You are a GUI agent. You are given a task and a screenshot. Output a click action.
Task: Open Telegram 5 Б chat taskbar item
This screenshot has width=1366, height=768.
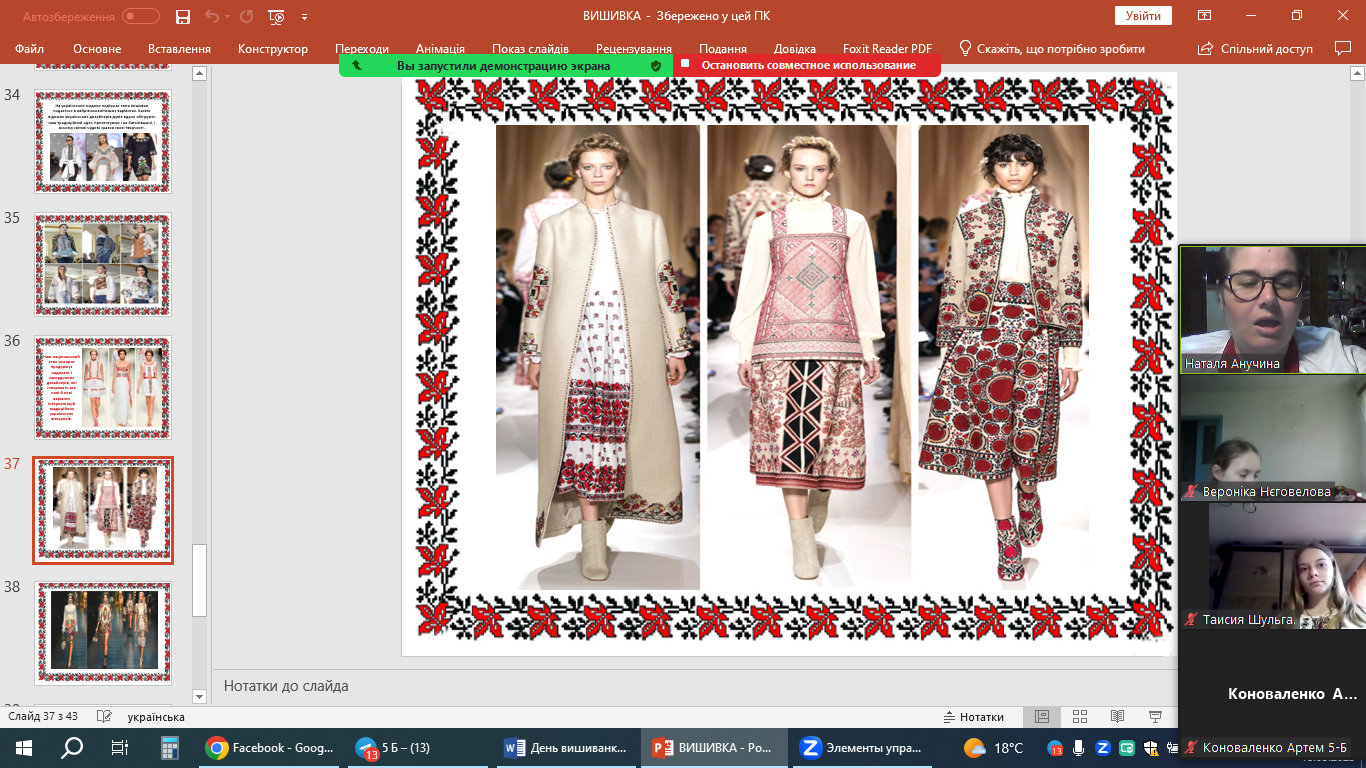point(417,748)
